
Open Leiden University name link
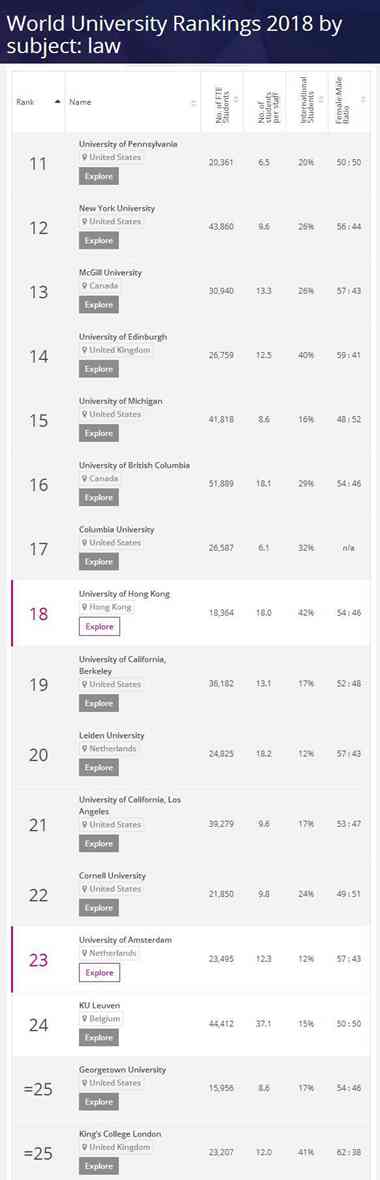coord(111,735)
